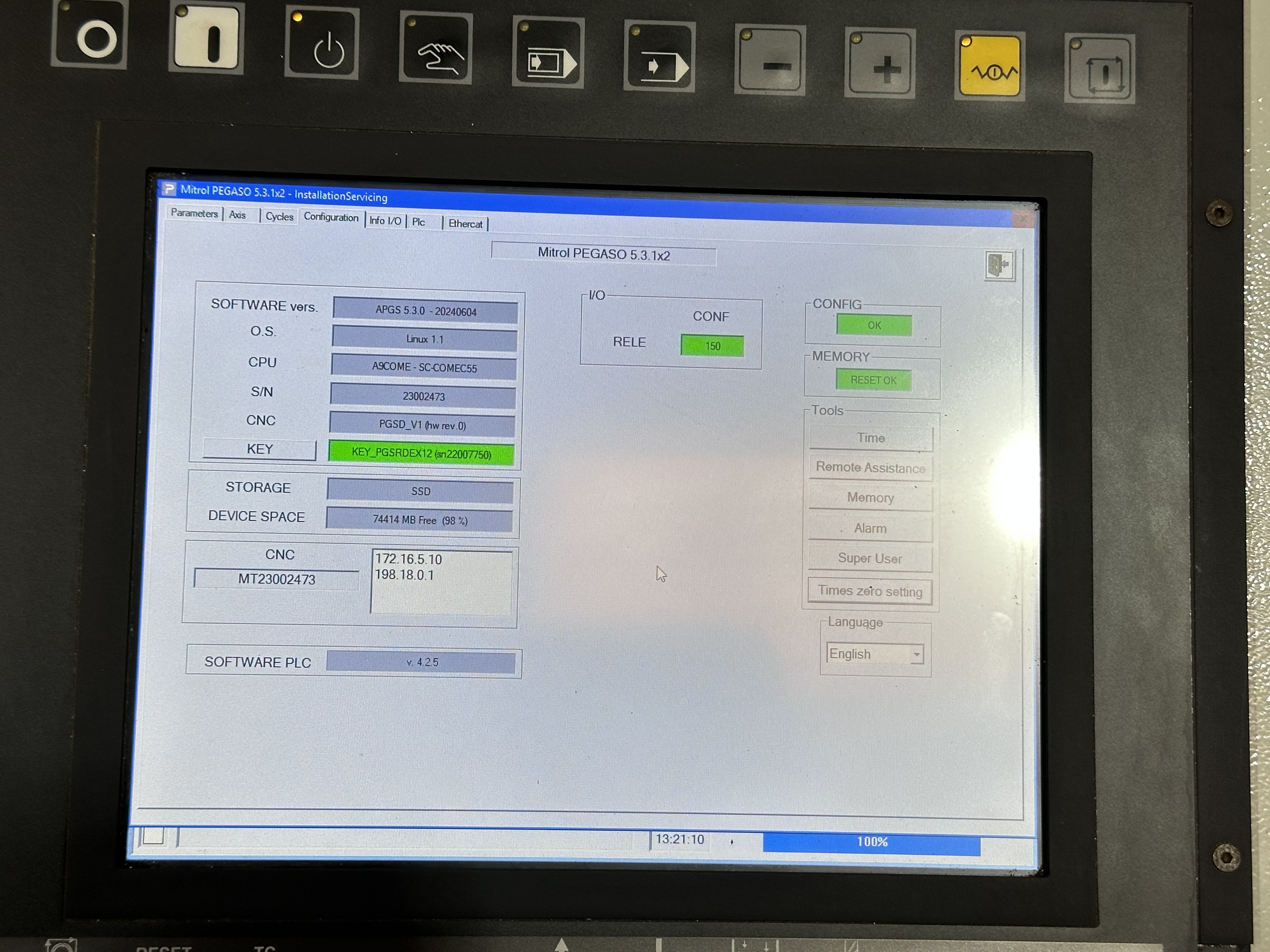The height and width of the screenshot is (952, 1270).
Task: Open the Ethercat tab
Action: [x=466, y=224]
